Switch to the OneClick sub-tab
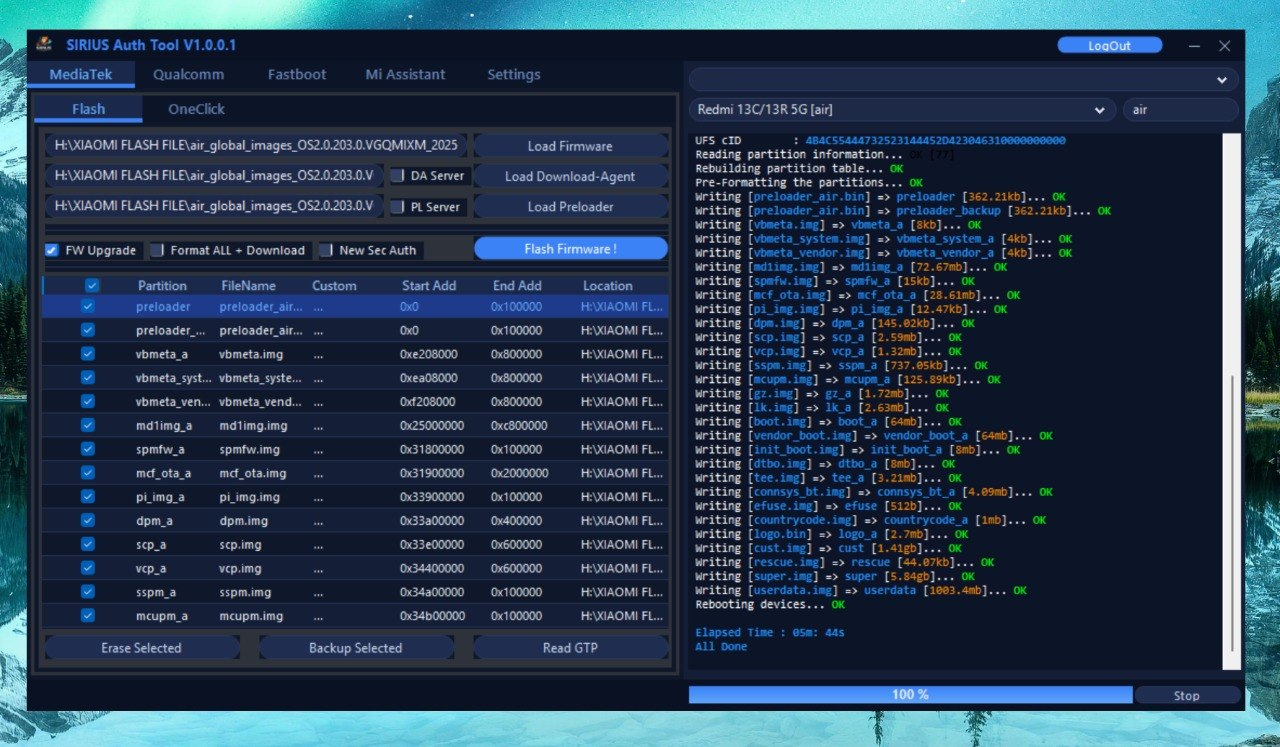This screenshot has width=1280, height=747. [x=196, y=109]
